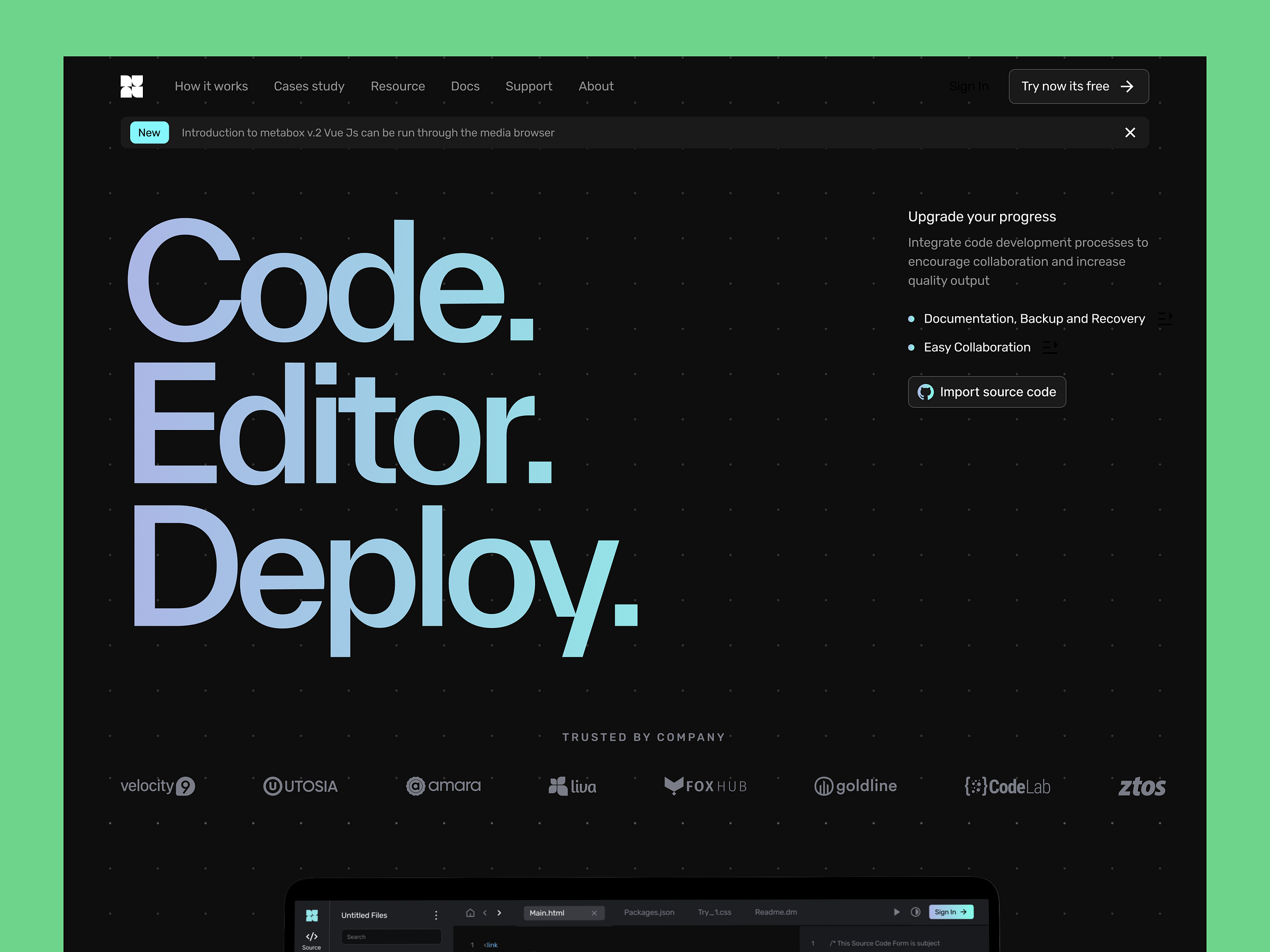Viewport: 1270px width, 952px height.
Task: Switch to the Packages.json tab
Action: 649,912
